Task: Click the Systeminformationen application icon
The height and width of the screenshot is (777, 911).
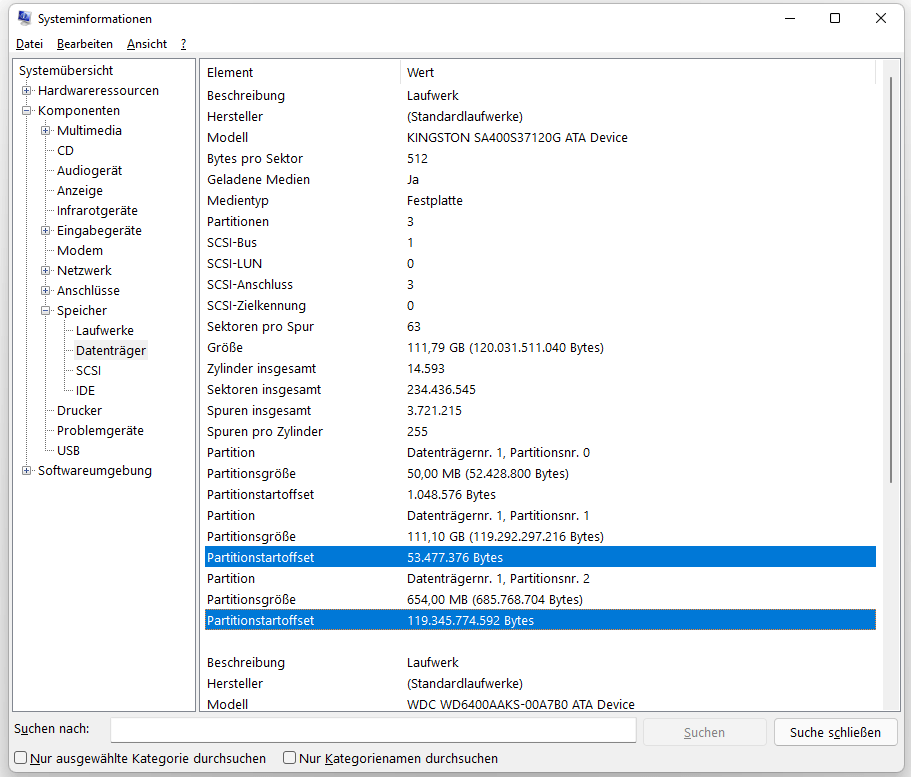Action: click(x=23, y=18)
